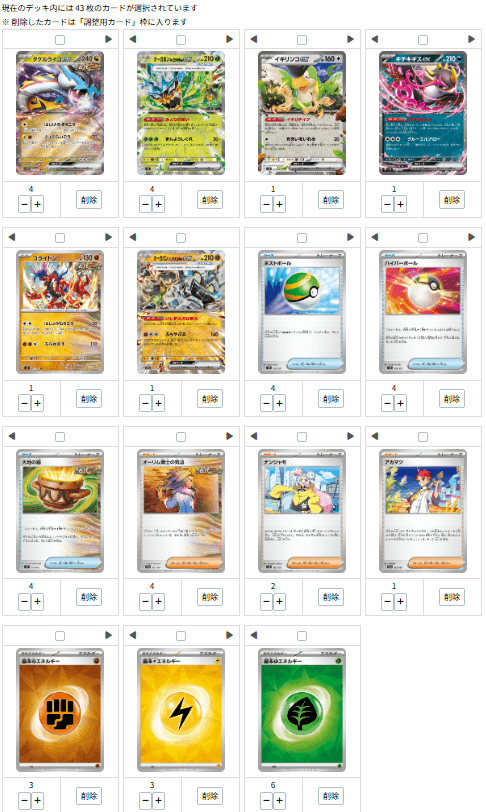Move Nest Ball card right with arrow

350,237
